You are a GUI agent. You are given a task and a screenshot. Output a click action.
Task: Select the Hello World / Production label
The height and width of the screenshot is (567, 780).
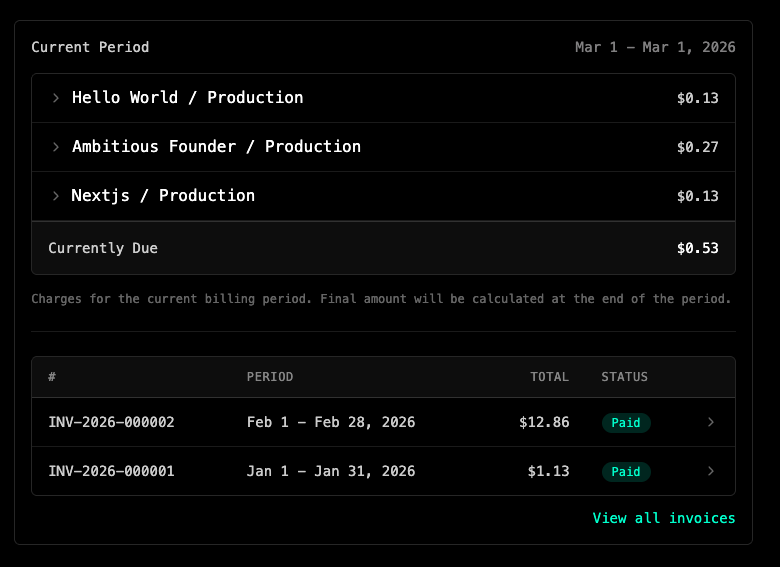pos(188,97)
